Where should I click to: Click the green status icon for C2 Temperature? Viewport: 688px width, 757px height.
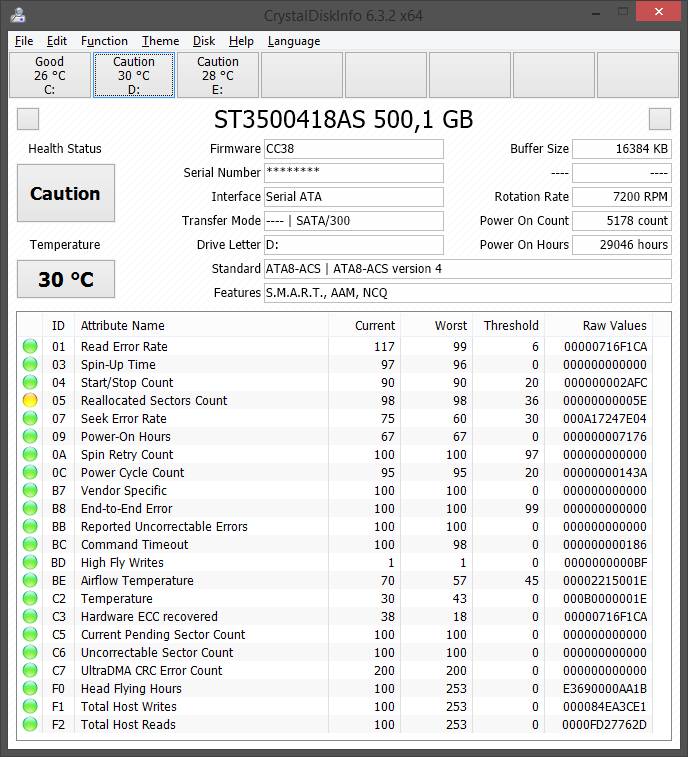click(30, 598)
